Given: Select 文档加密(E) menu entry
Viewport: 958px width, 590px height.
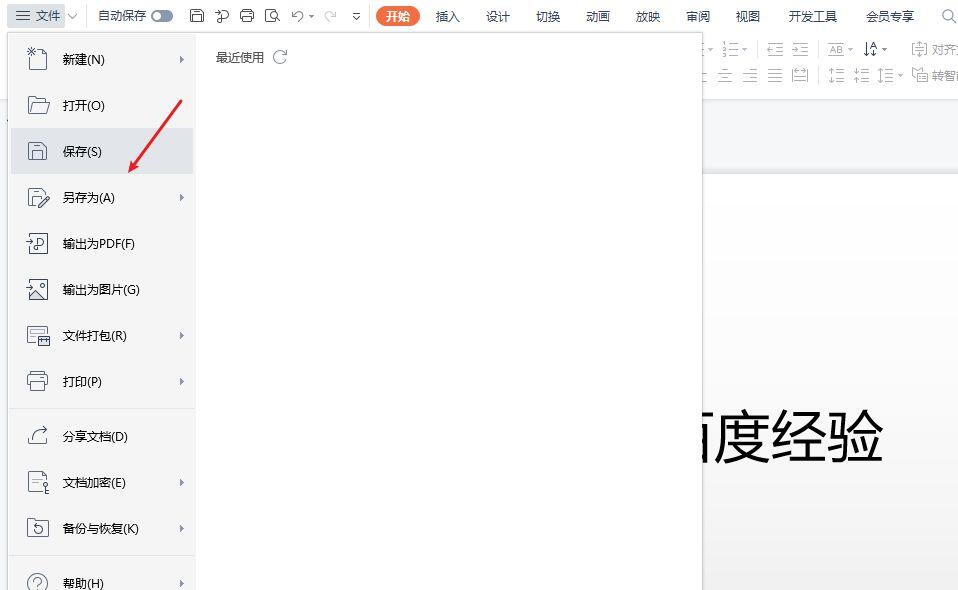Looking at the screenshot, I should coord(101,483).
